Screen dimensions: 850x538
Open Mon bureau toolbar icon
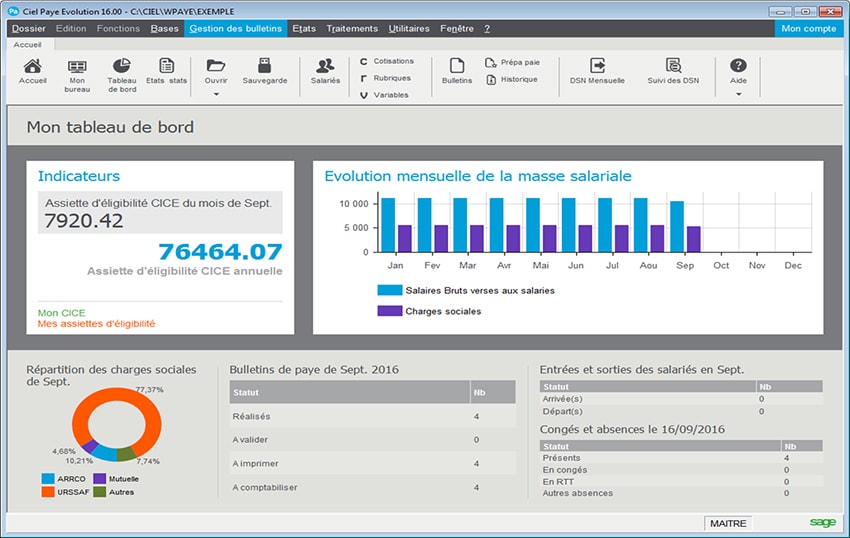coord(77,66)
